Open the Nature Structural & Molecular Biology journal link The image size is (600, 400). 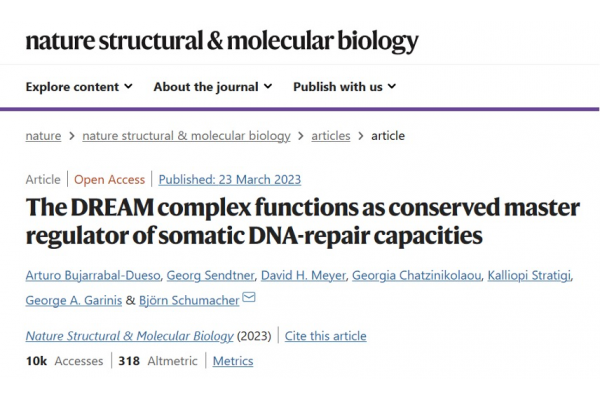pyautogui.click(x=130, y=336)
